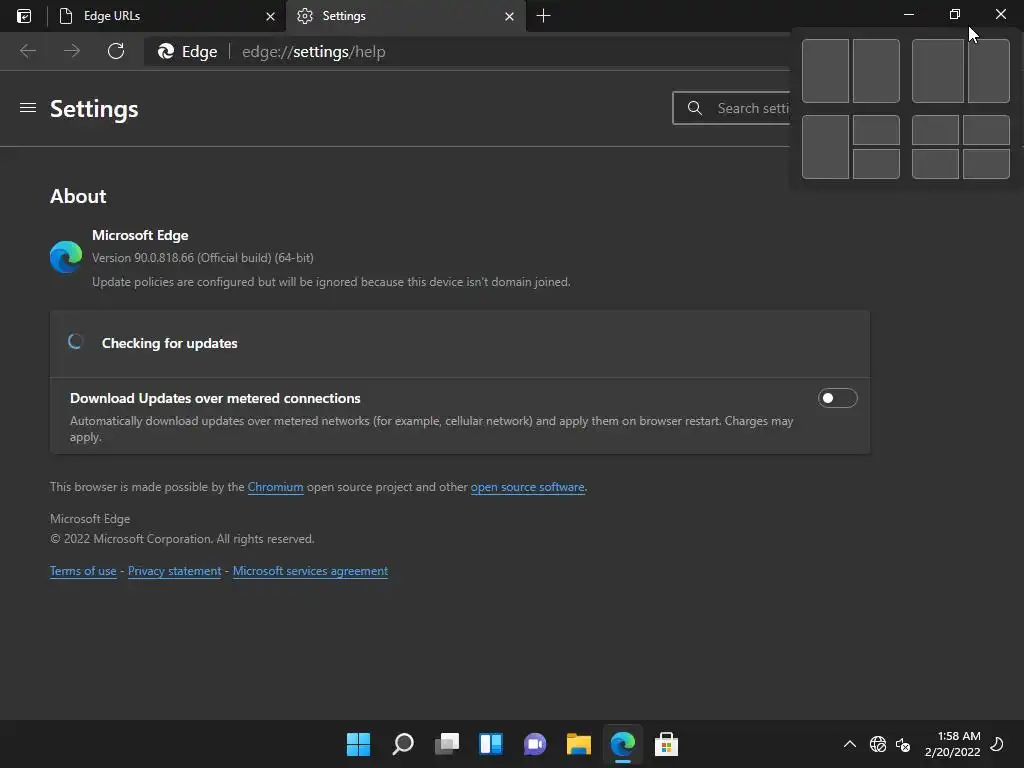Click the restore down window button

(x=955, y=14)
